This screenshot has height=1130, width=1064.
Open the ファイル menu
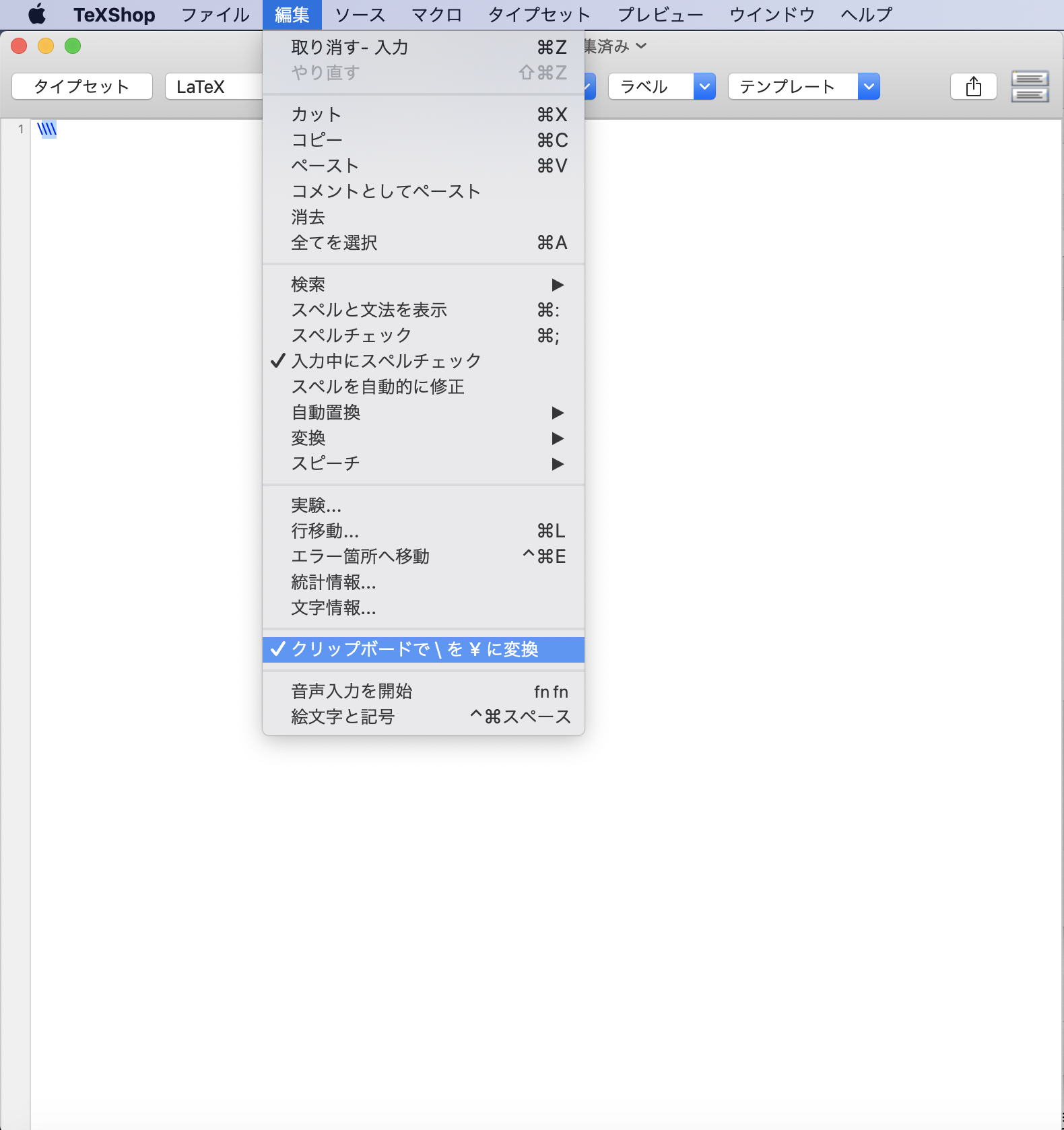(x=215, y=15)
